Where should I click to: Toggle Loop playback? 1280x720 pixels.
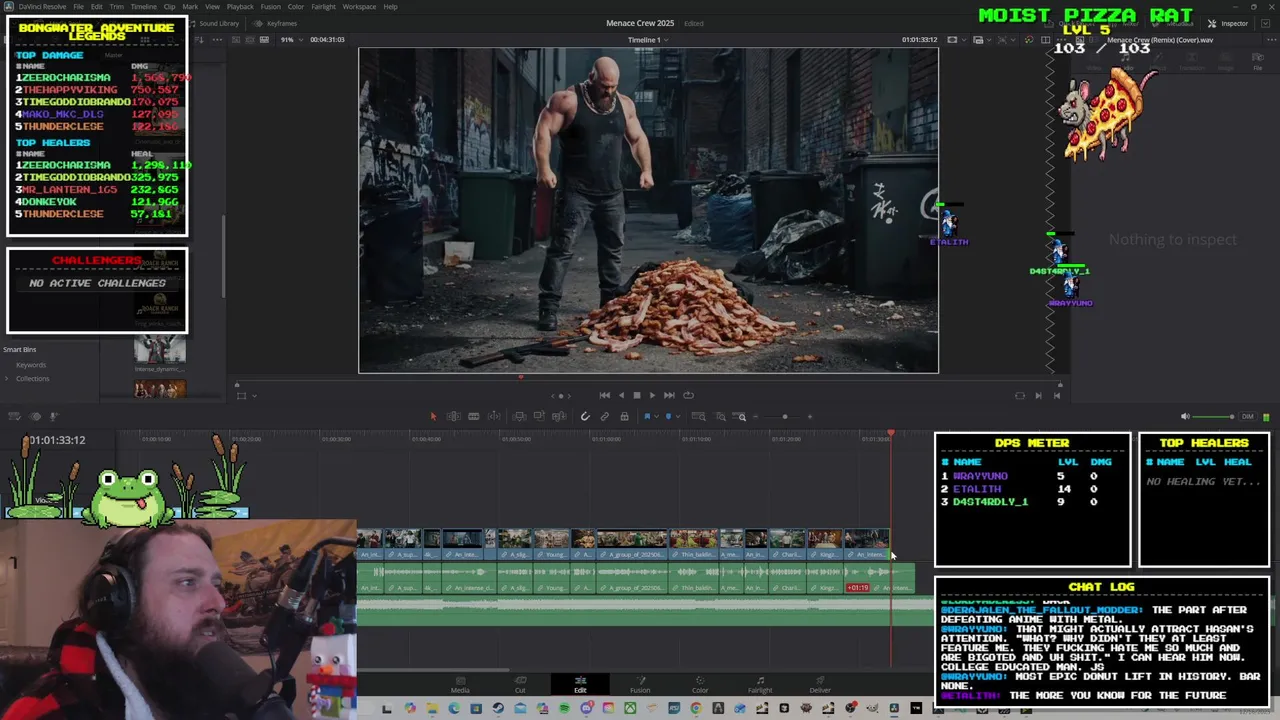click(688, 395)
